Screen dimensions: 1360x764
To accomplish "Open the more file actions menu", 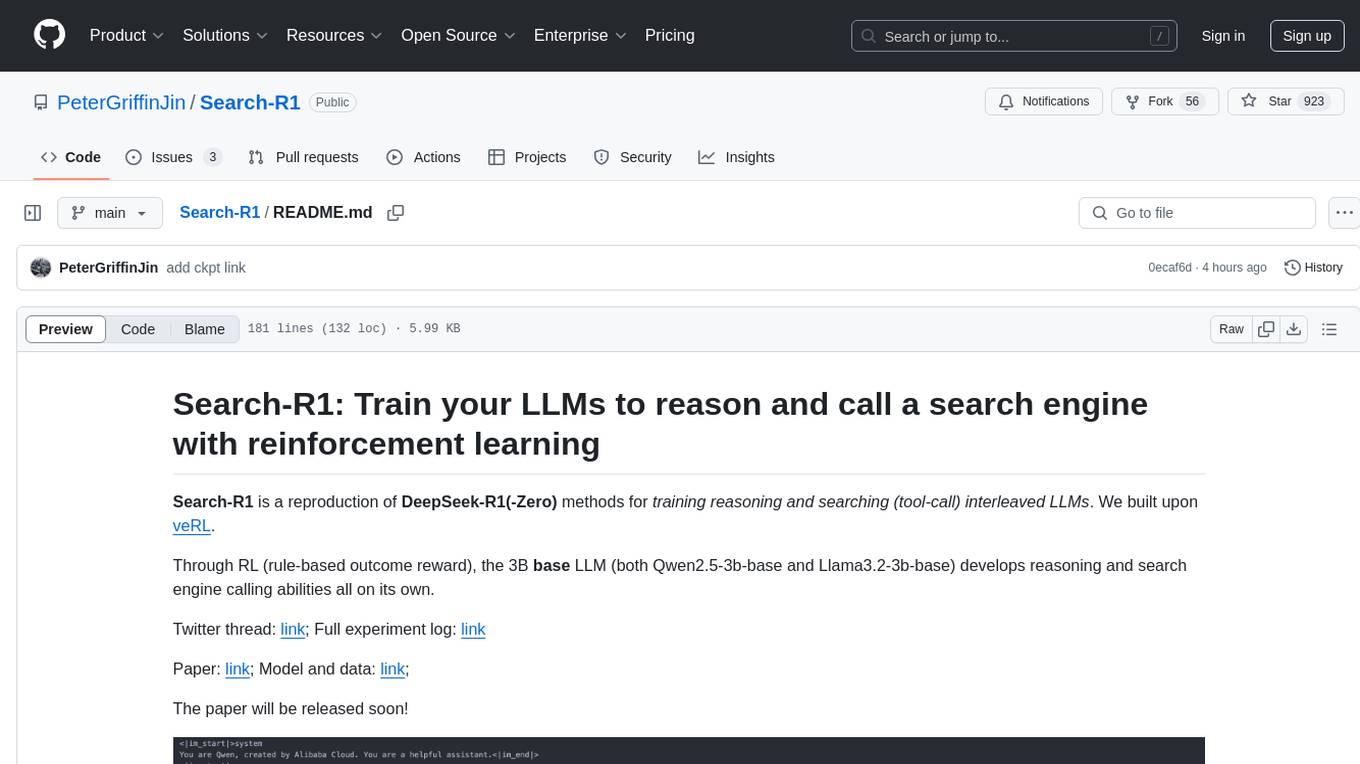I will (x=1344, y=213).
